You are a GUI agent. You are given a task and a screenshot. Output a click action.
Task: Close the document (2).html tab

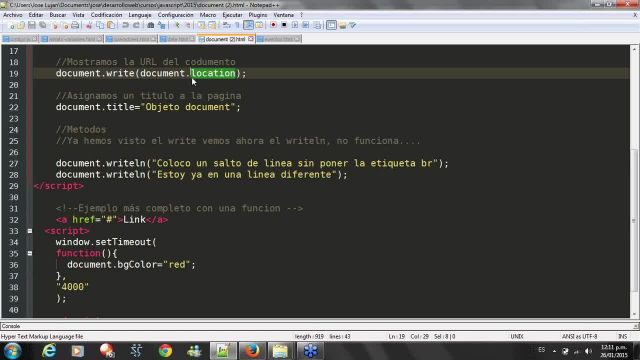coord(251,39)
